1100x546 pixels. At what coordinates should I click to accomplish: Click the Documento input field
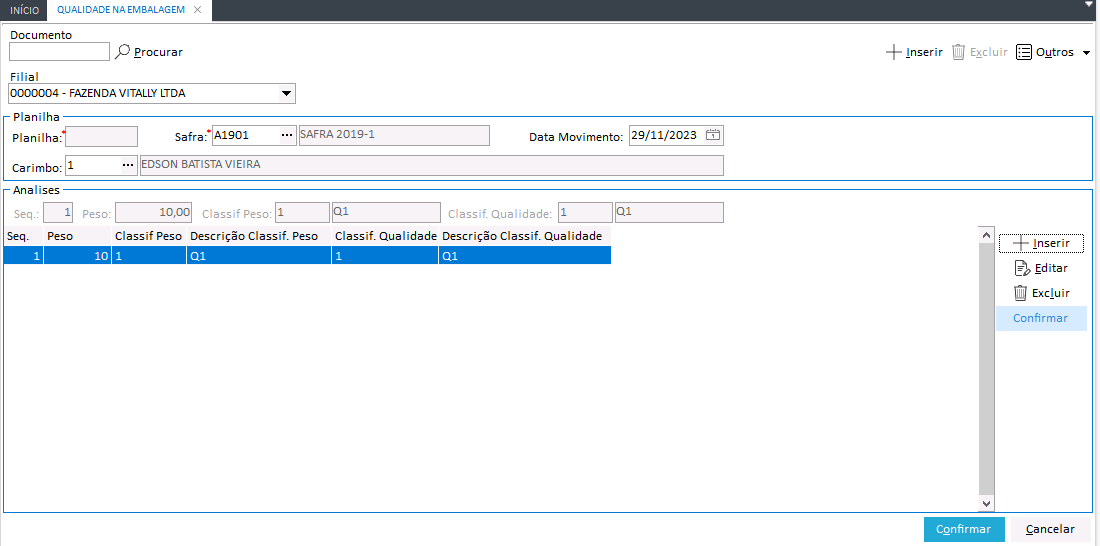(60, 51)
